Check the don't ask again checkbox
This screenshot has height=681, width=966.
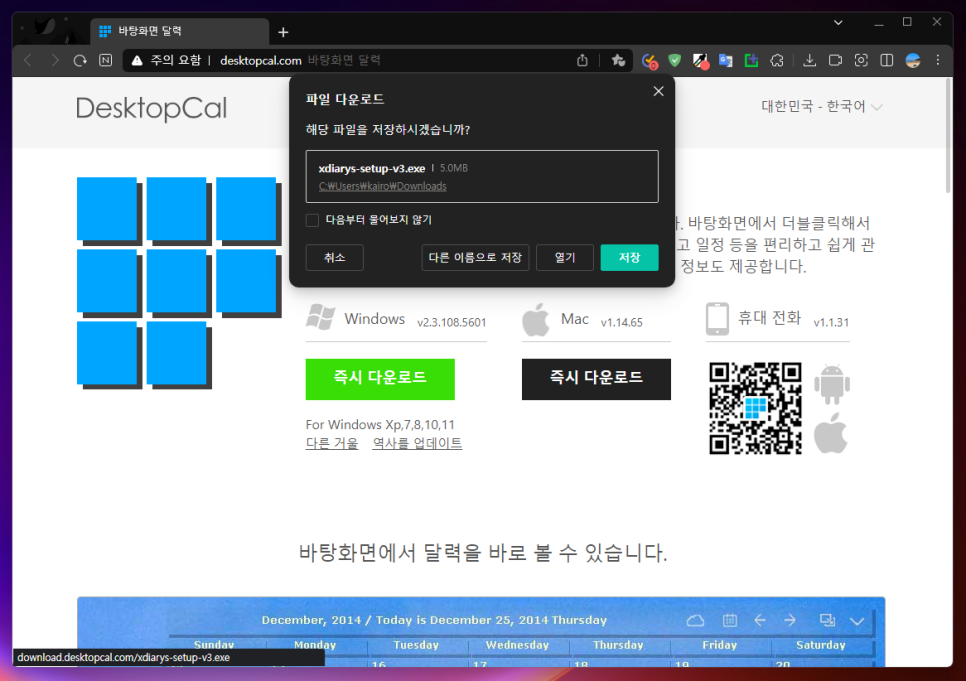point(312,220)
